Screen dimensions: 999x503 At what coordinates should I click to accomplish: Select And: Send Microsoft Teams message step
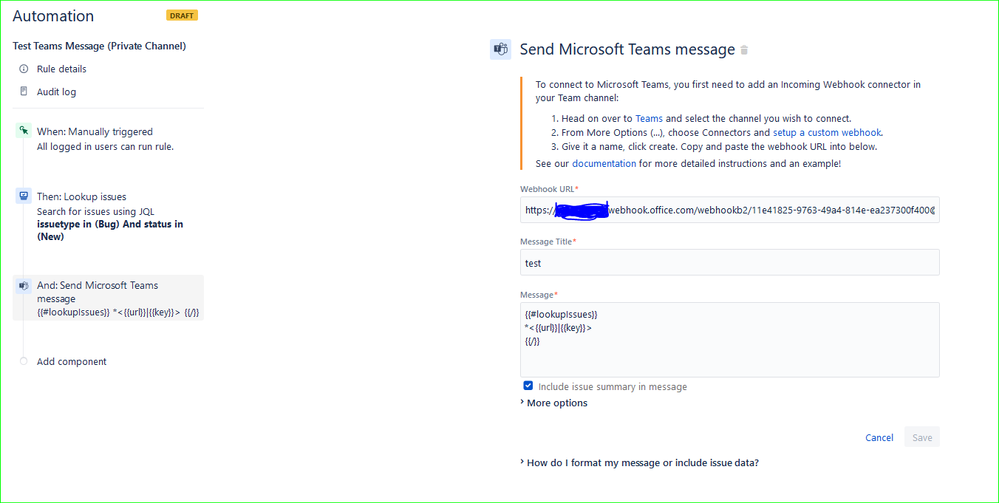point(108,298)
